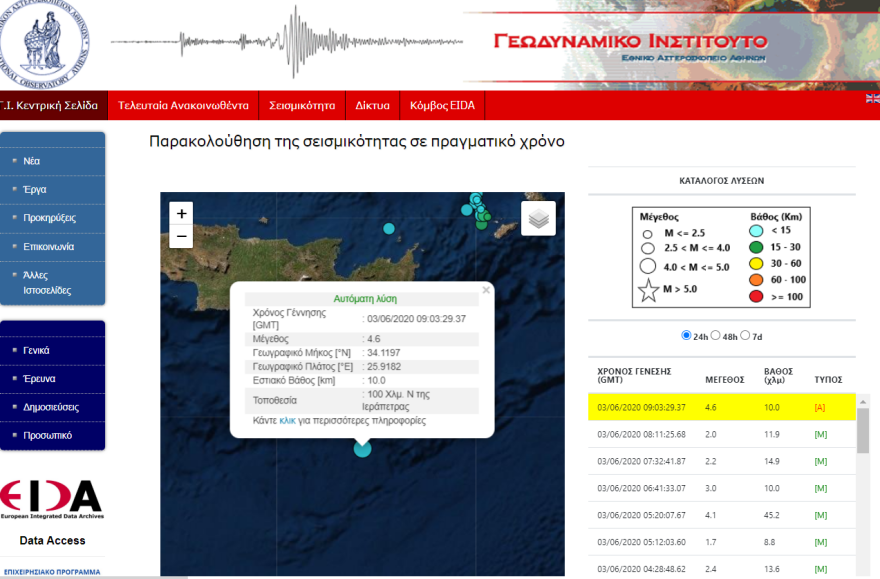The width and height of the screenshot is (880, 579).
Task: Click the red >= 100 km depth swatch
Action: pos(755,296)
